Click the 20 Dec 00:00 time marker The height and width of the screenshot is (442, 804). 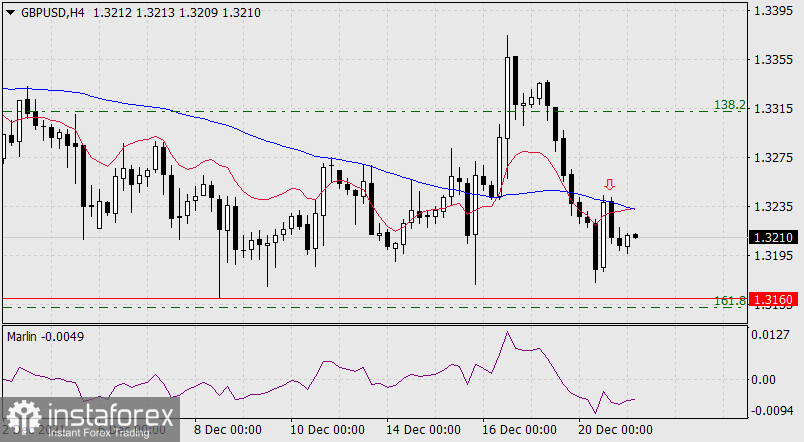coord(616,430)
